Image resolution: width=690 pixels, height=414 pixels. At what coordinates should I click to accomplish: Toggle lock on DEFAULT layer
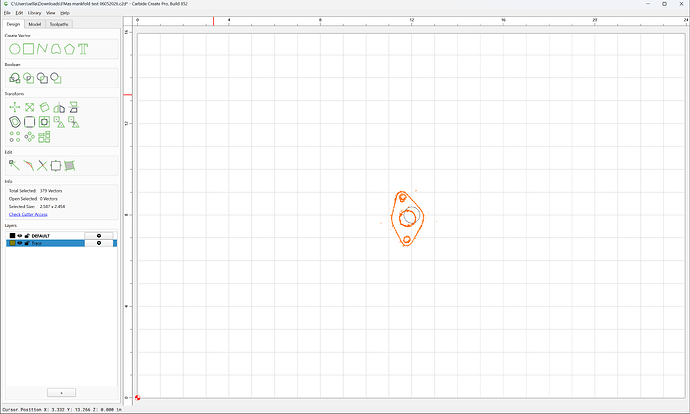click(27, 236)
